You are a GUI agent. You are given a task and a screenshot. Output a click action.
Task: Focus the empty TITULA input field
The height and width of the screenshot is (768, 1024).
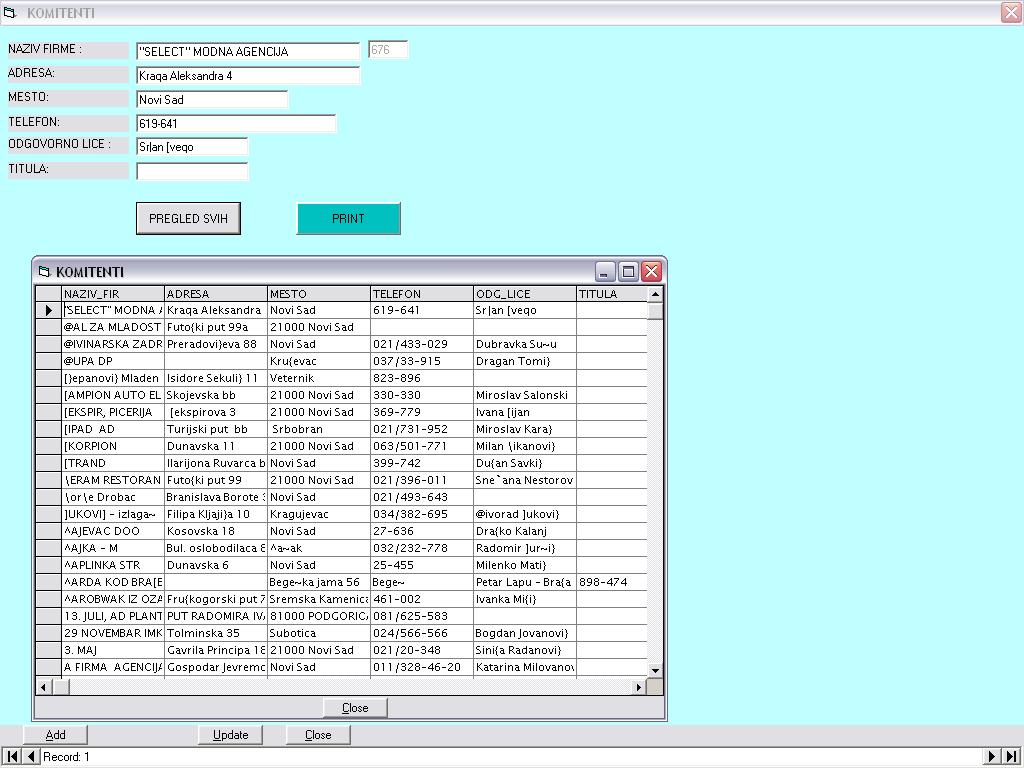point(193,171)
